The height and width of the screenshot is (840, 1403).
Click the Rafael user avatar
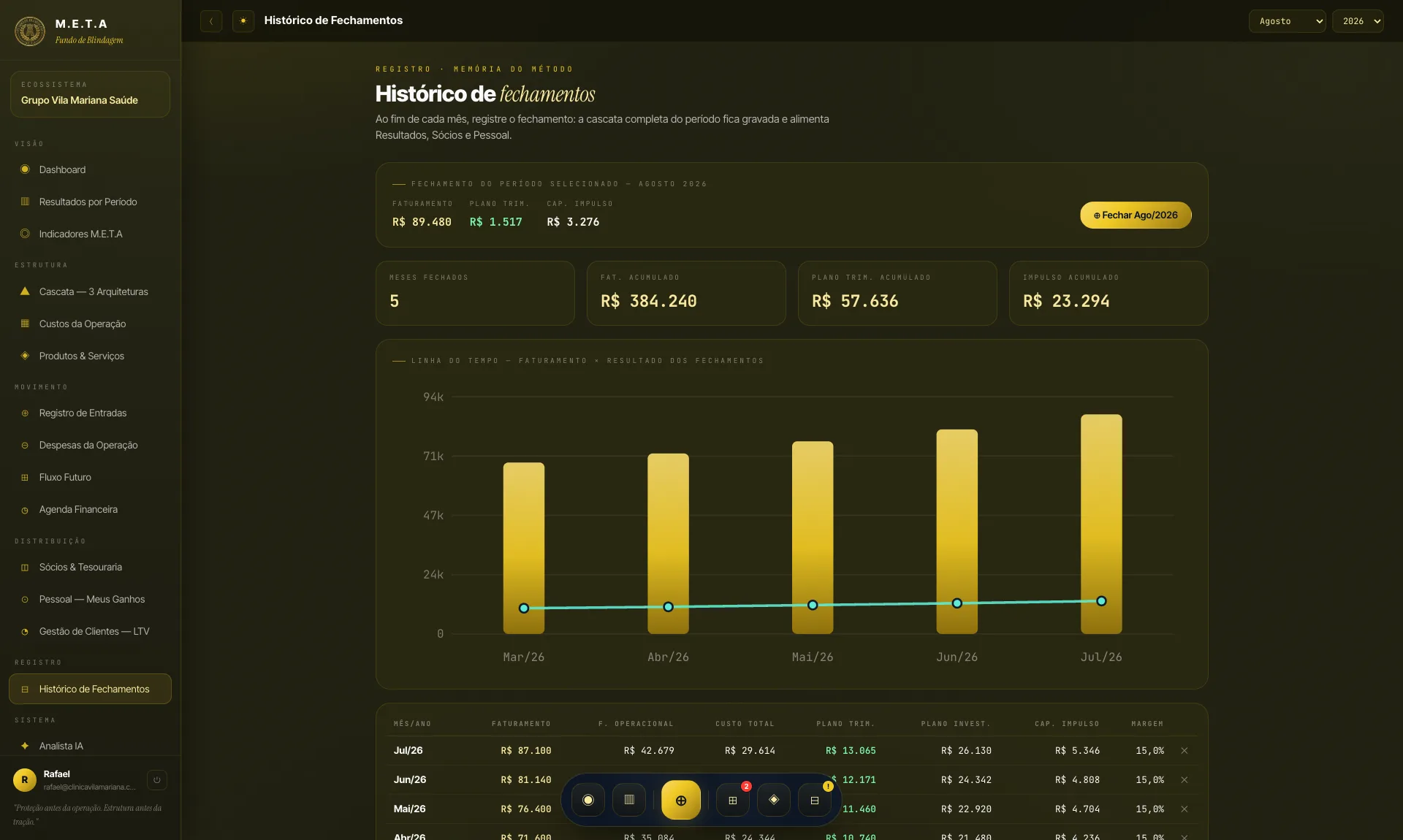pyautogui.click(x=25, y=780)
